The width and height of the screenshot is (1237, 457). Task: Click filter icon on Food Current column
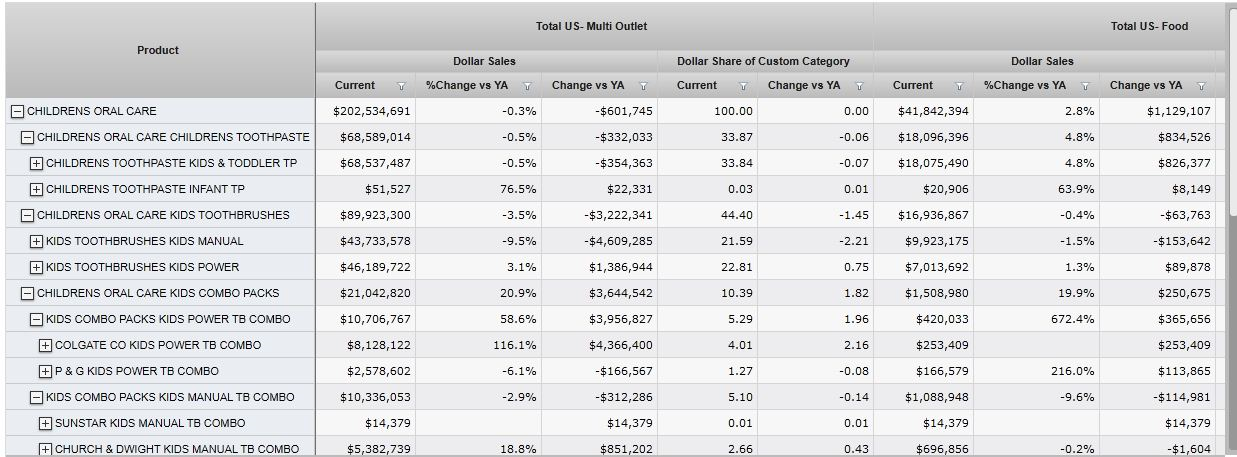(959, 86)
